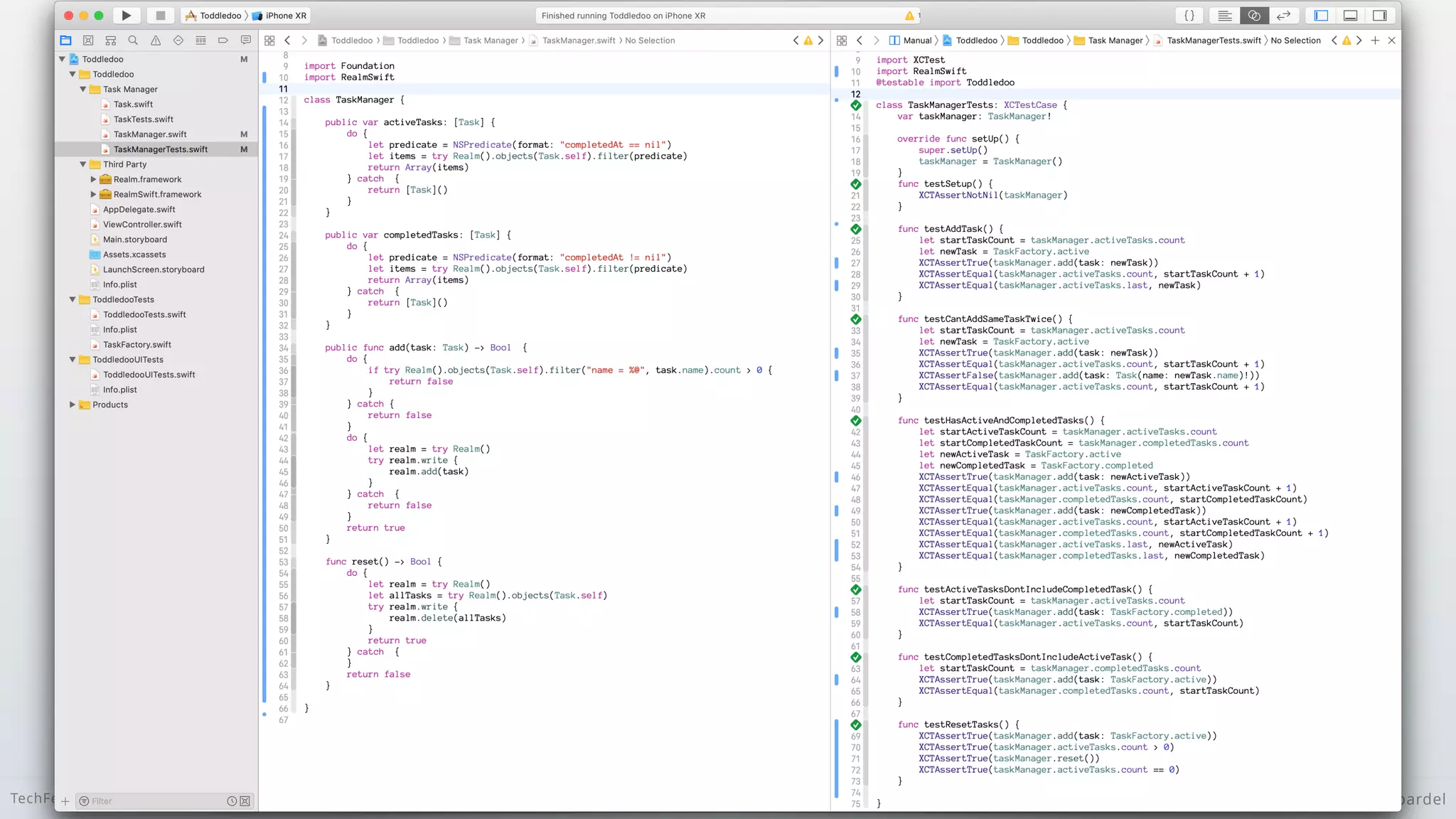Show the Issue navigator warning icon
This screenshot has width=1456, height=819.
156,41
